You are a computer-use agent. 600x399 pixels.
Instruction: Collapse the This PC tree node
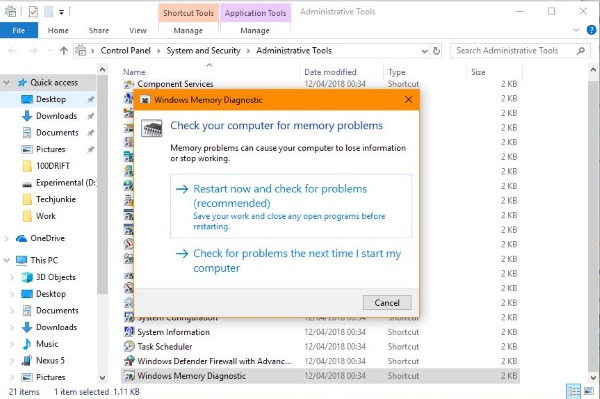(x=7, y=260)
